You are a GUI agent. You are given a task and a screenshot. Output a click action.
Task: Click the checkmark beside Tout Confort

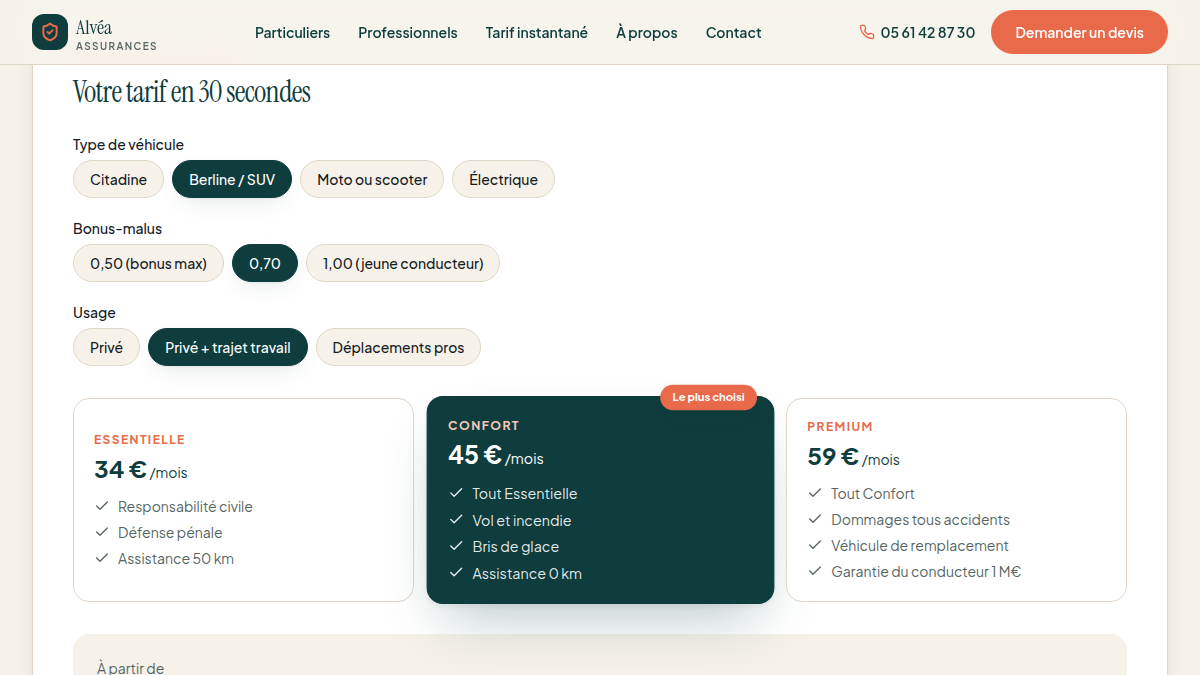[x=814, y=493]
